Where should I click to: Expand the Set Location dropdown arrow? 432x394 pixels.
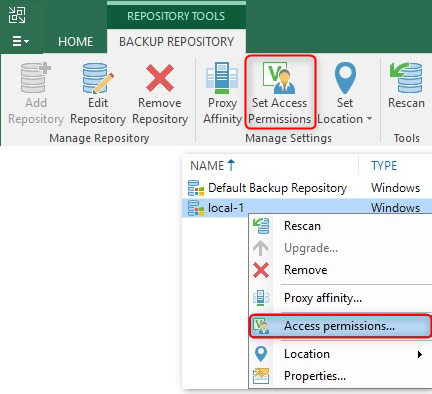point(369,119)
